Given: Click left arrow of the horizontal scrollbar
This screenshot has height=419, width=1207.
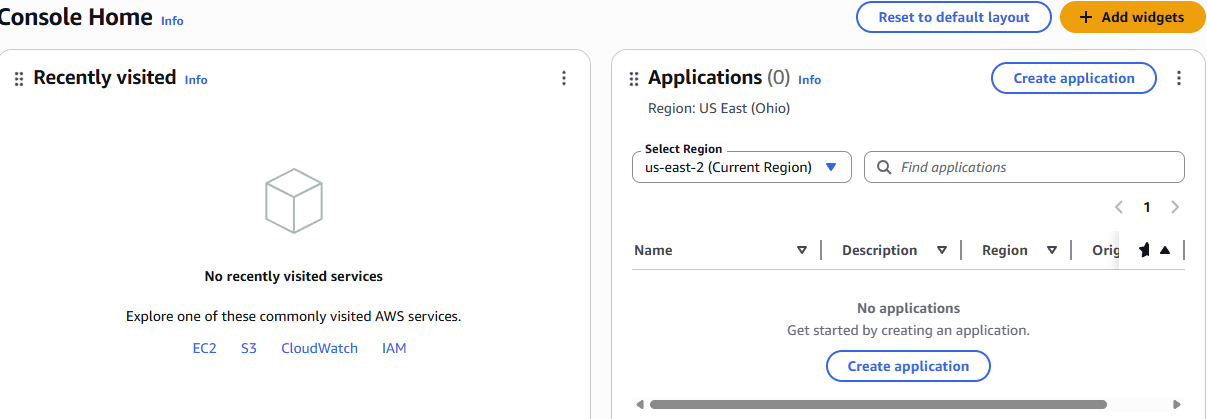Looking at the screenshot, I should [x=639, y=405].
